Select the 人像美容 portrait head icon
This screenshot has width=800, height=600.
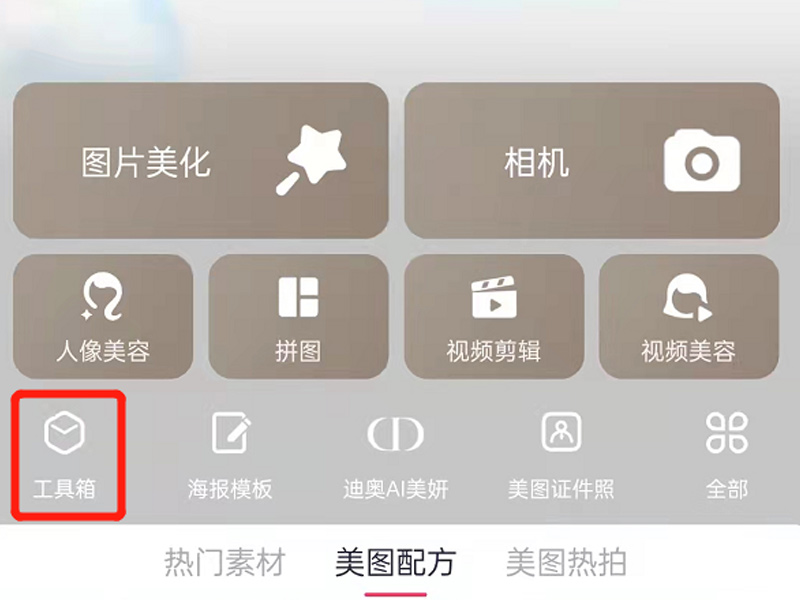(103, 296)
